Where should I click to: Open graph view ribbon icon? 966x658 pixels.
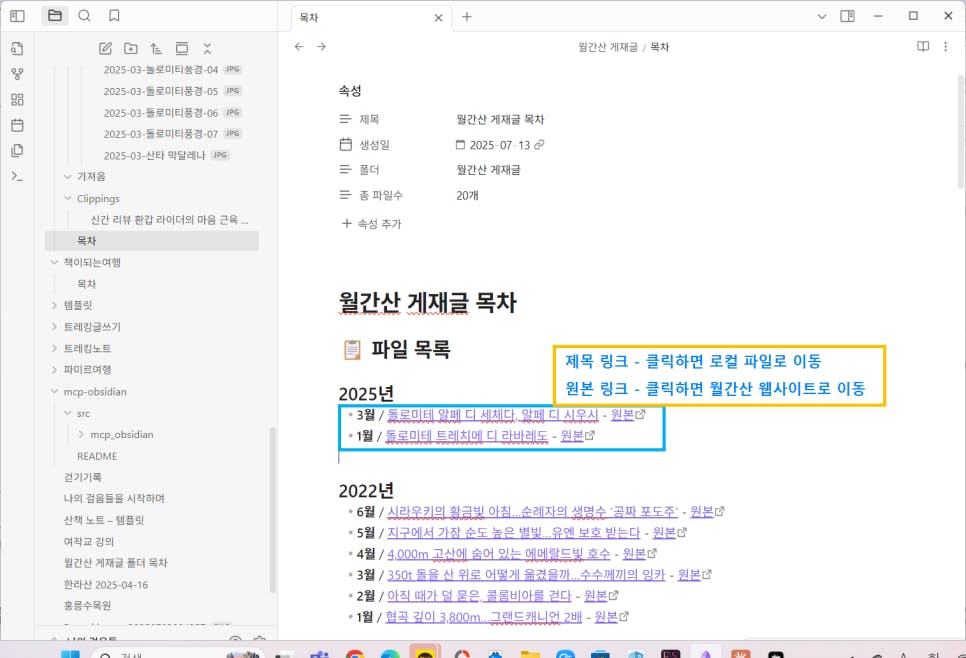17,74
